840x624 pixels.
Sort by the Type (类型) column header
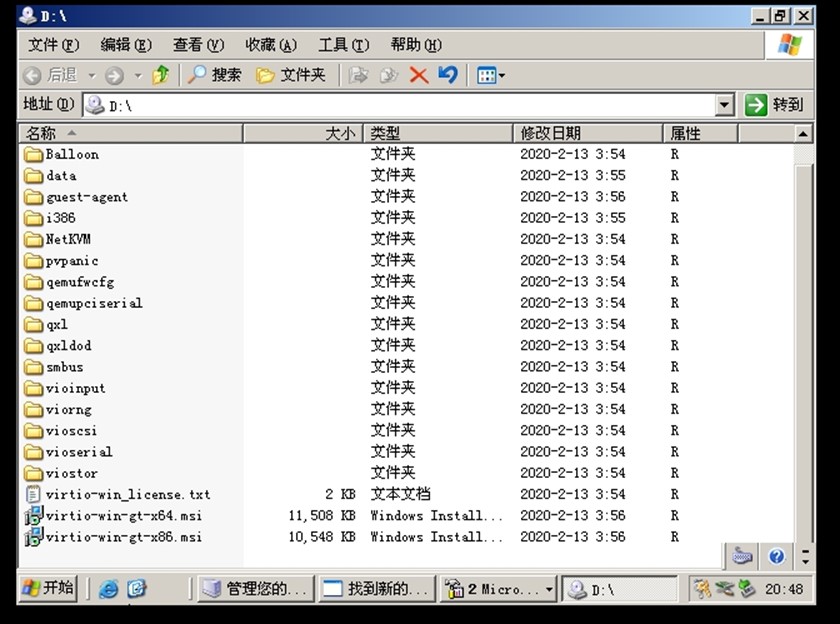pyautogui.click(x=438, y=133)
